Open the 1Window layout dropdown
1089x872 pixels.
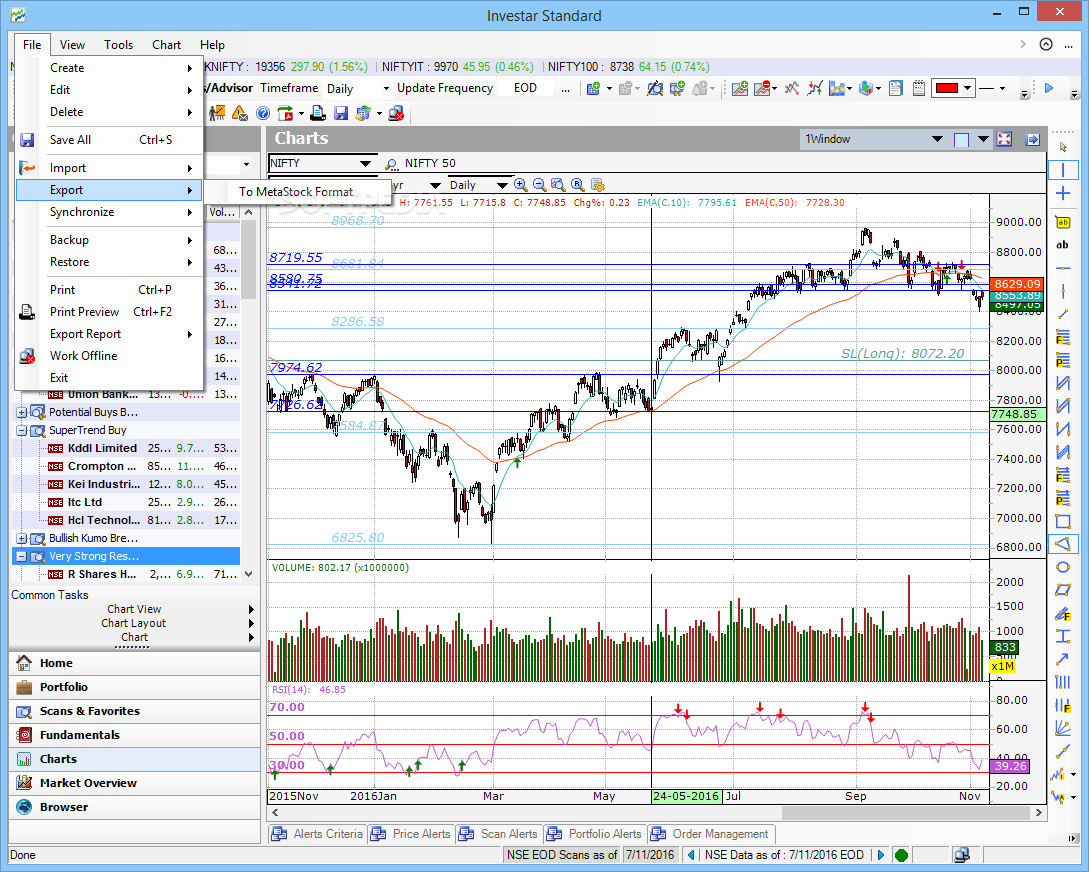pyautogui.click(x=937, y=139)
